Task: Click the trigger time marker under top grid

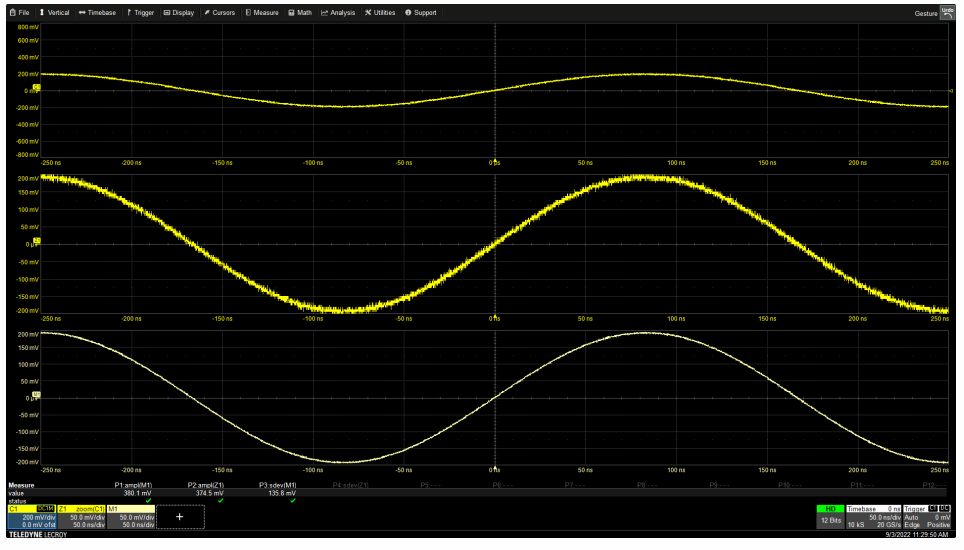Action: (x=495, y=160)
